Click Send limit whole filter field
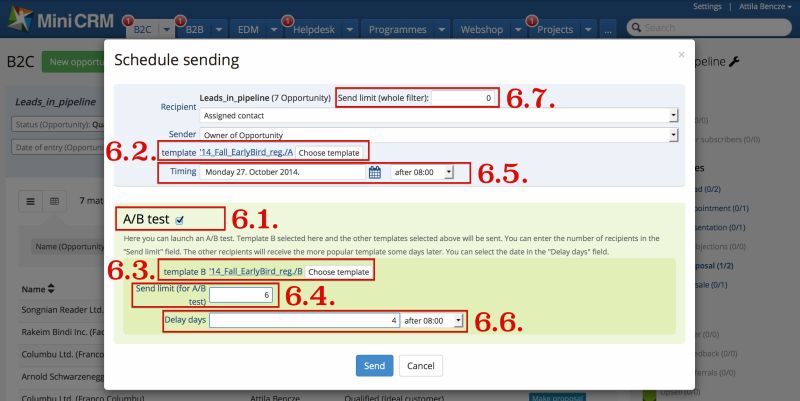Viewport: 800px width, 401px height. point(464,97)
